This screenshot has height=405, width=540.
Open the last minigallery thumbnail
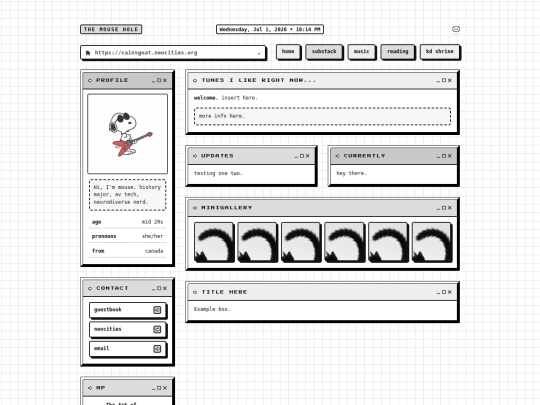pyautogui.click(x=432, y=242)
